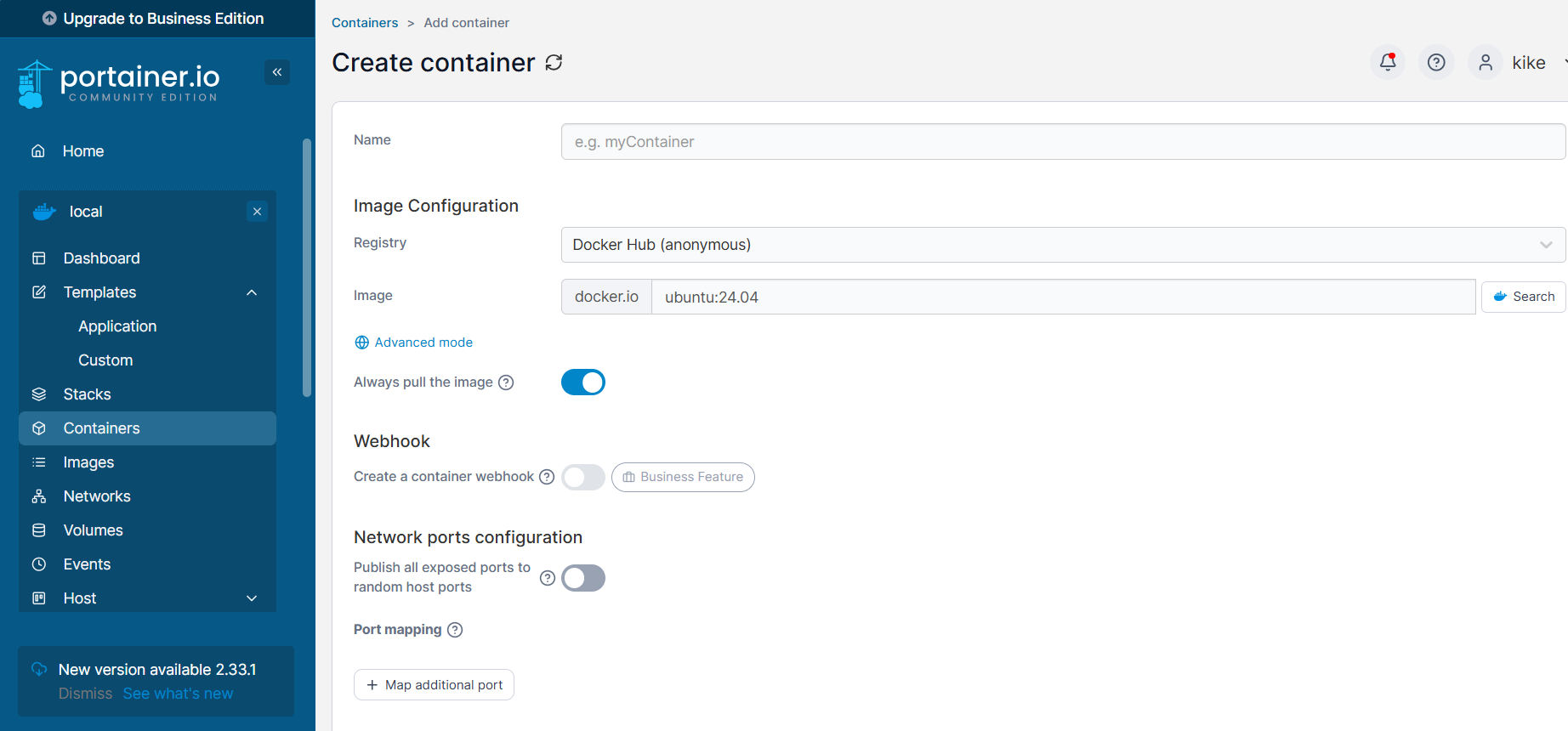Disable Always pull the image toggle
The width and height of the screenshot is (1568, 731).
coord(583,382)
